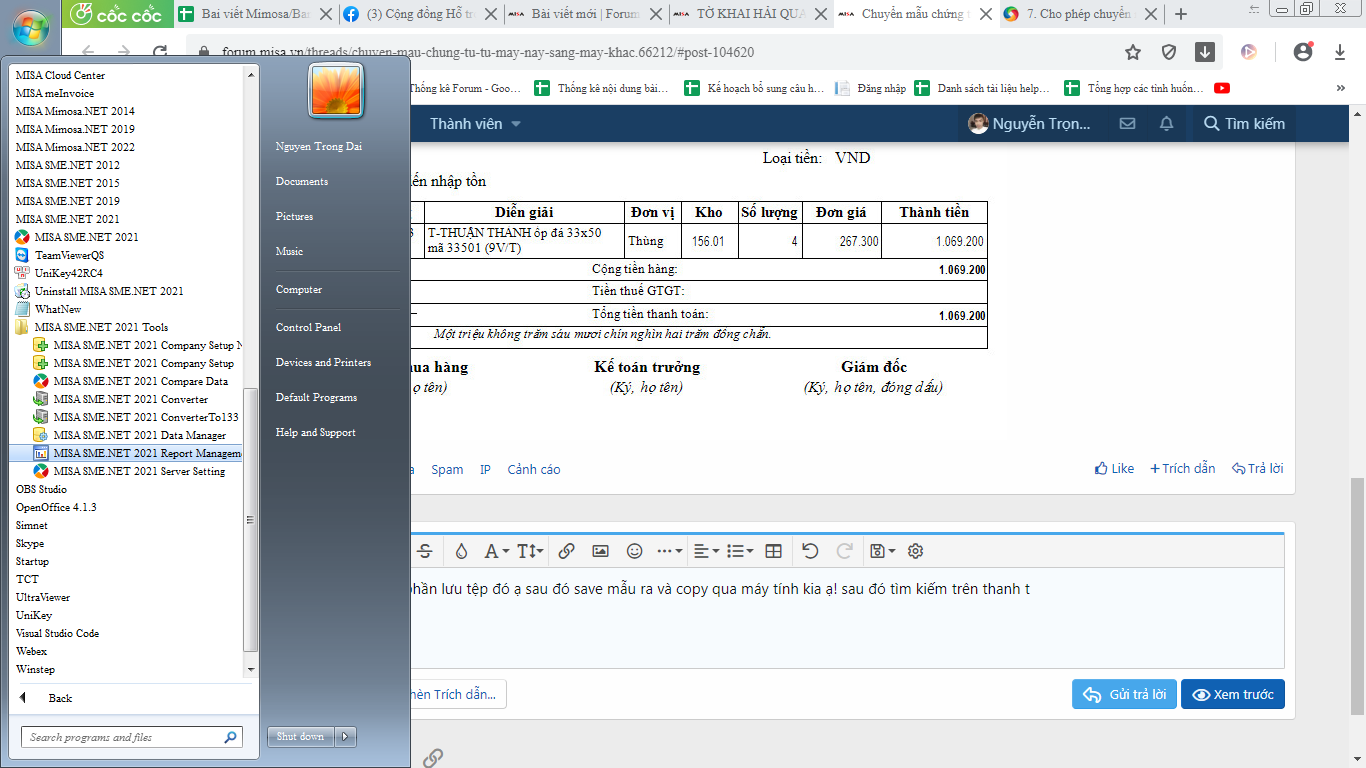Screen dimensions: 1366x768
Task: Open the text alignment dropdown
Action: [707, 551]
